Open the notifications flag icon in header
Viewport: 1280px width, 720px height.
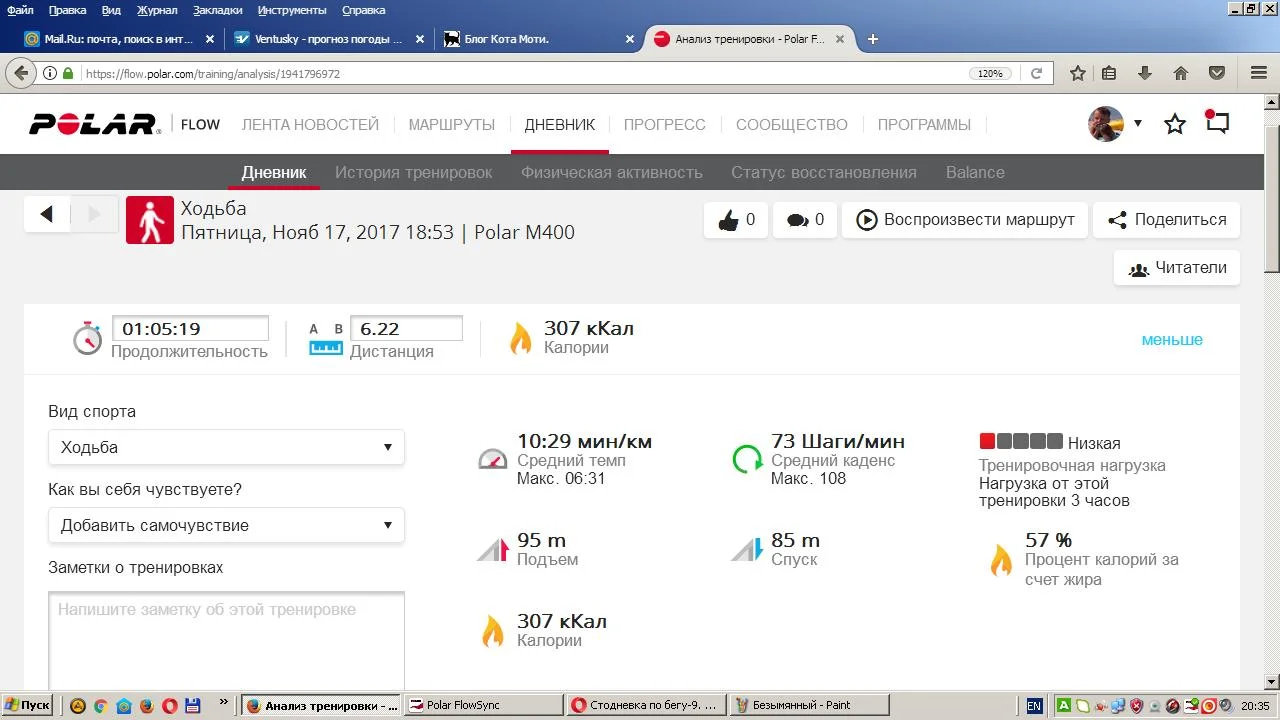coord(1217,123)
